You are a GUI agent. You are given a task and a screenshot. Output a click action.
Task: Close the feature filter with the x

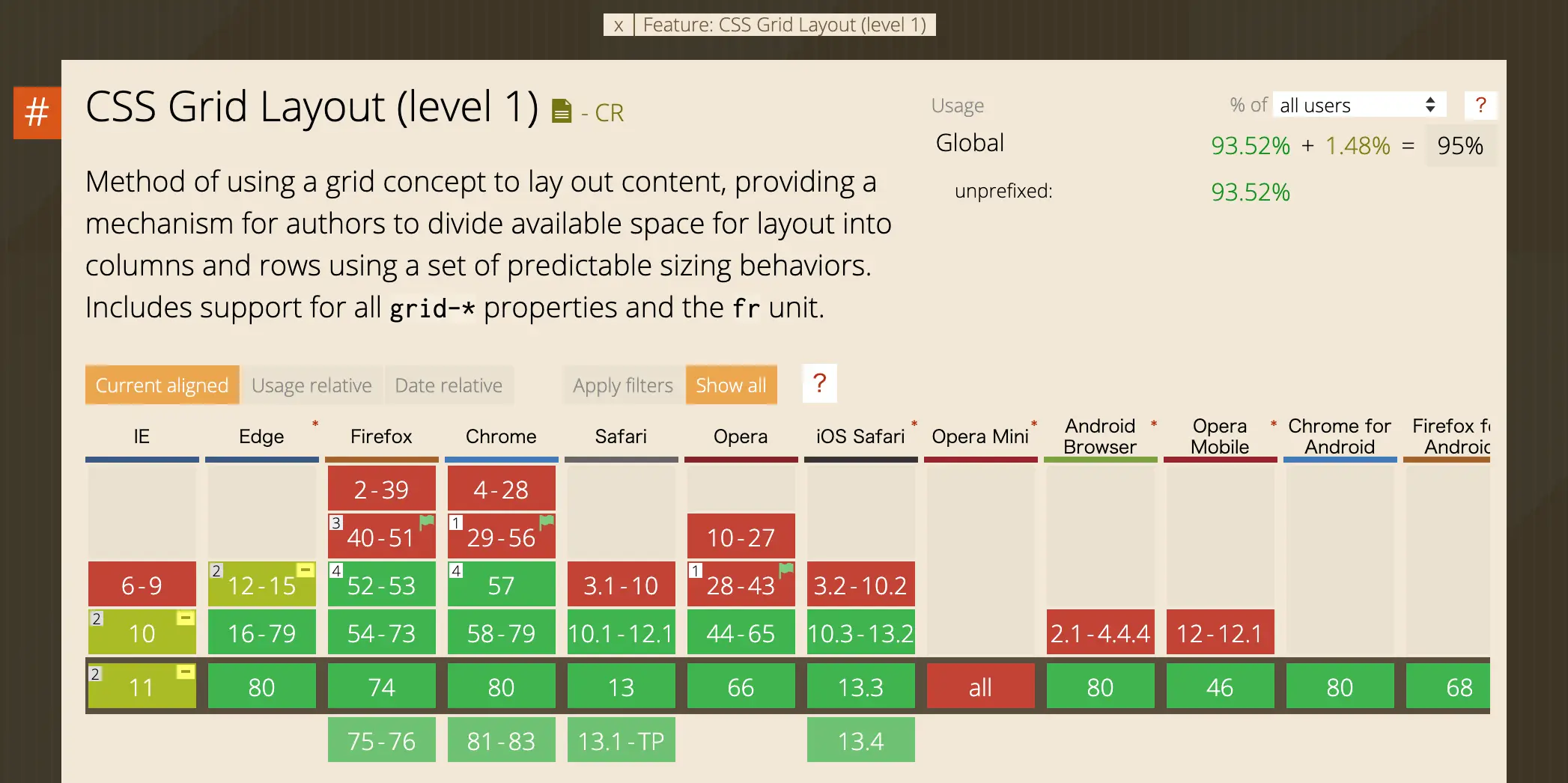619,25
